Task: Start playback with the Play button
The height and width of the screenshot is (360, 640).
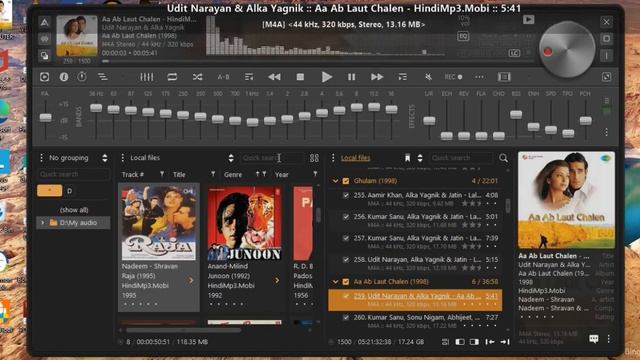Action: (x=326, y=77)
